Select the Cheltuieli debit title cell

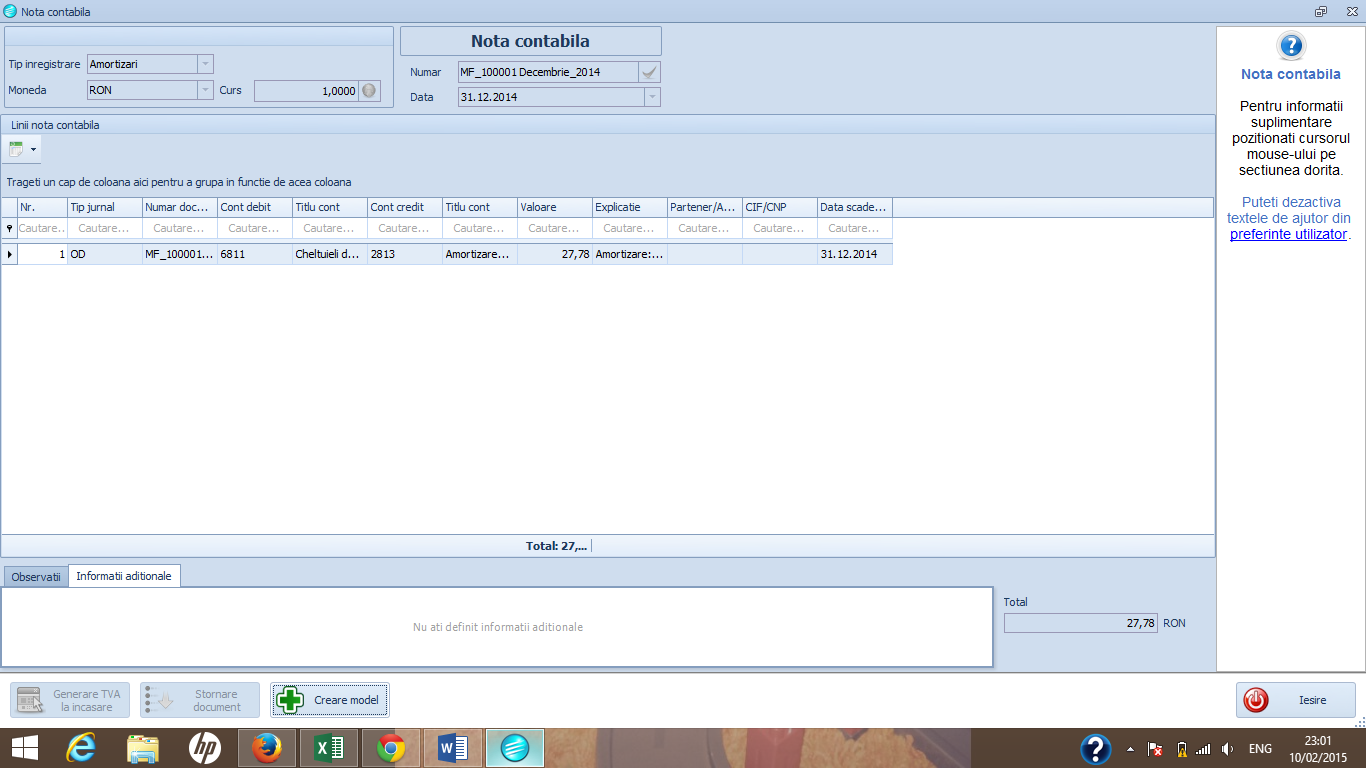click(330, 255)
